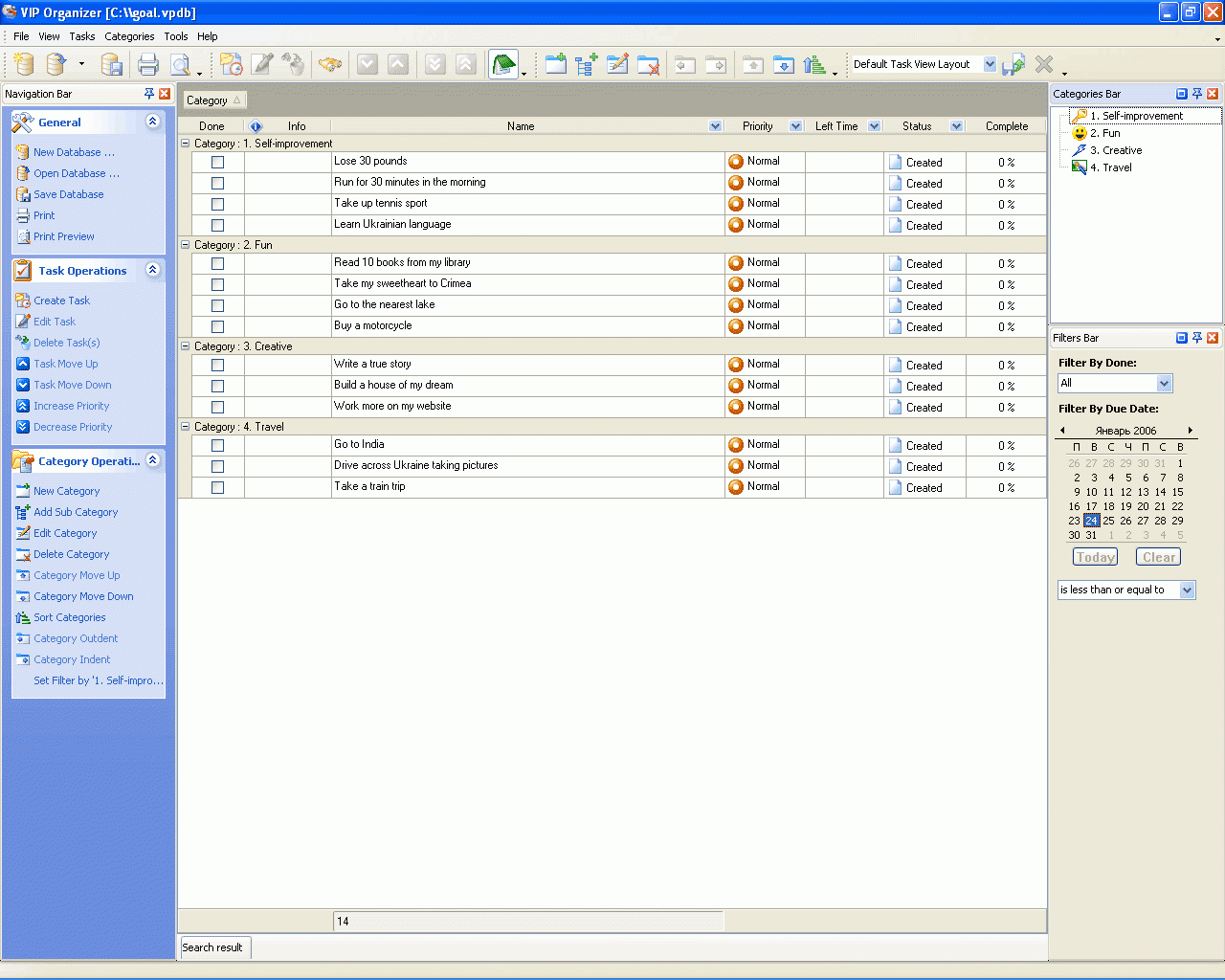Click the printer icon in toolbar
Screen dimensions: 1225x980
click(x=147, y=64)
